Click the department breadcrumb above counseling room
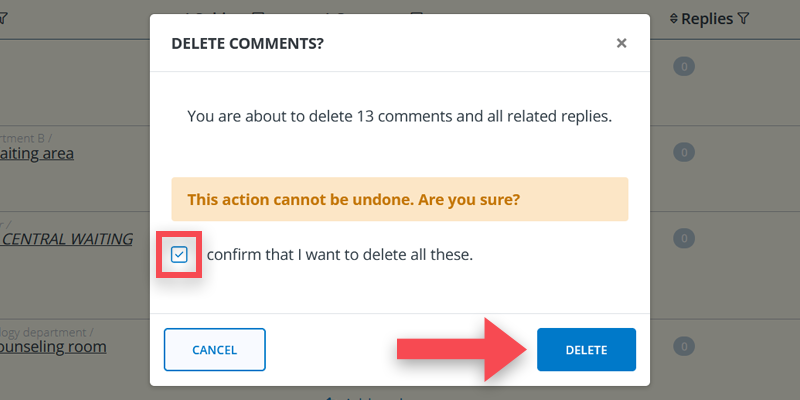 click(x=46, y=330)
